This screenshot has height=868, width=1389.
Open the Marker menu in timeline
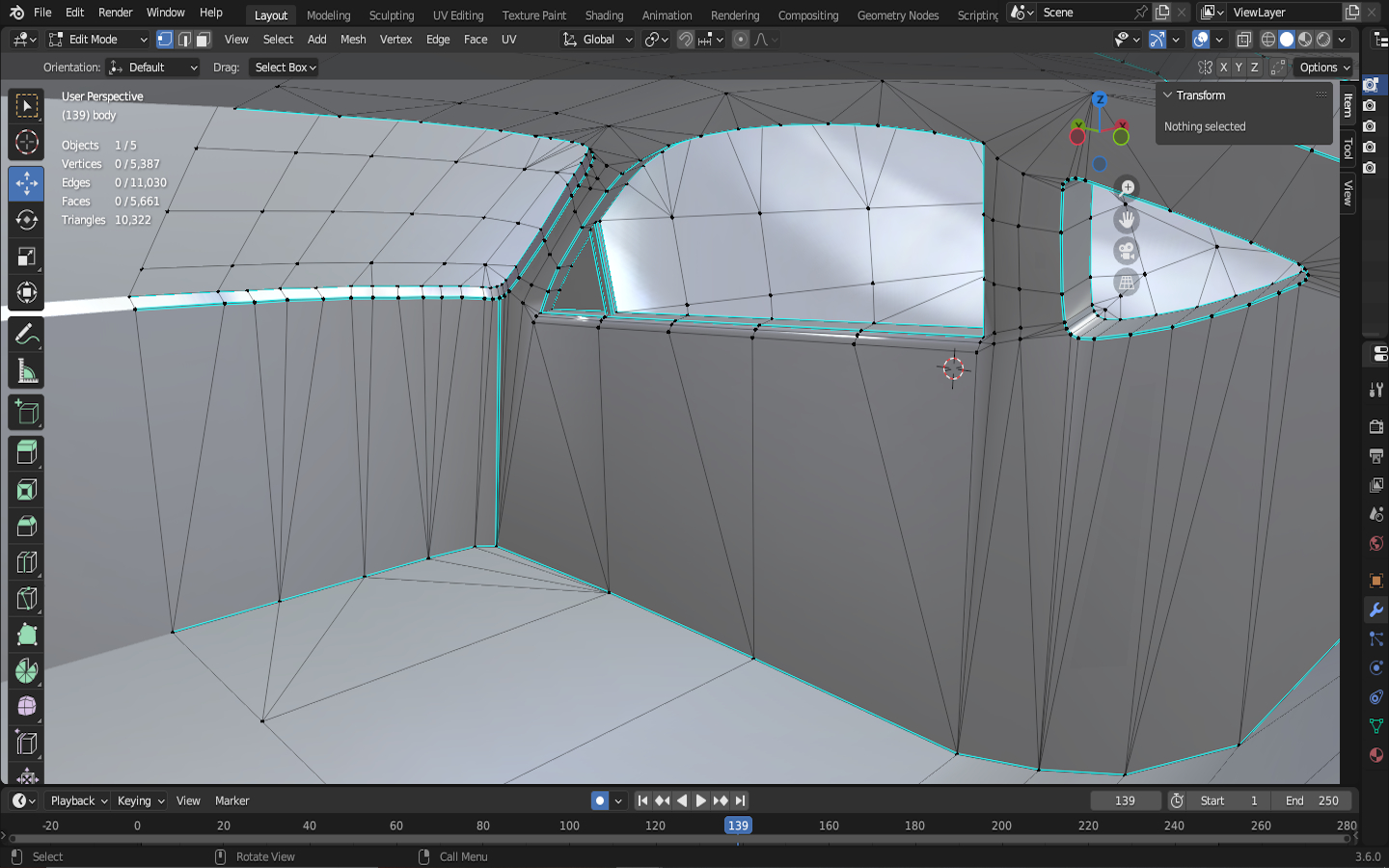[x=231, y=800]
